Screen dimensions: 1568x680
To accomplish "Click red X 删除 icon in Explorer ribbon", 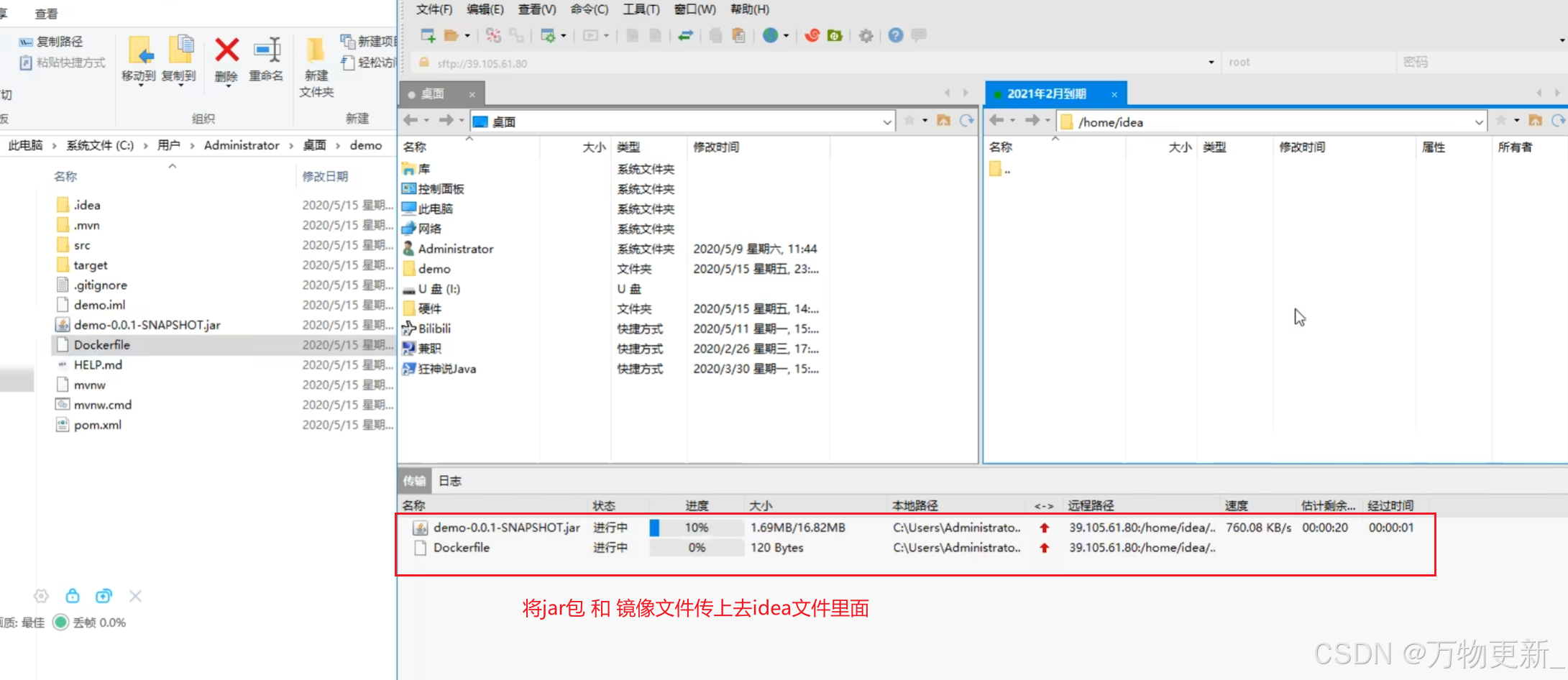I will (226, 50).
